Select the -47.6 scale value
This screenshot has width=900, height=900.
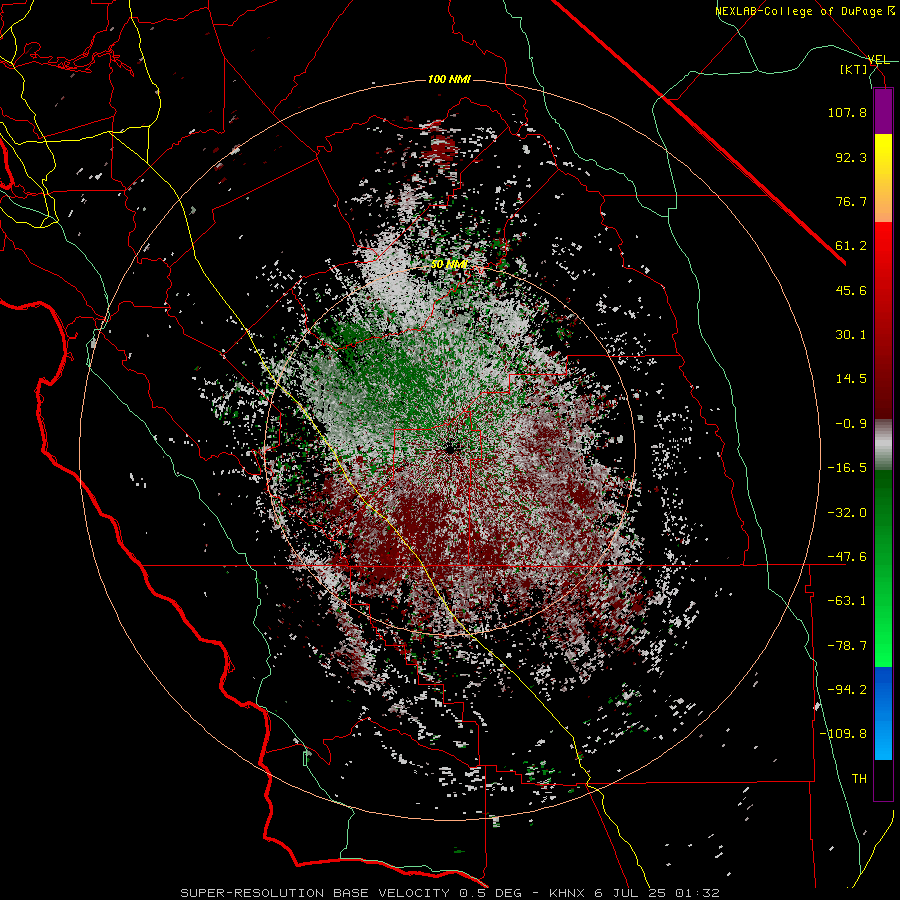point(847,557)
